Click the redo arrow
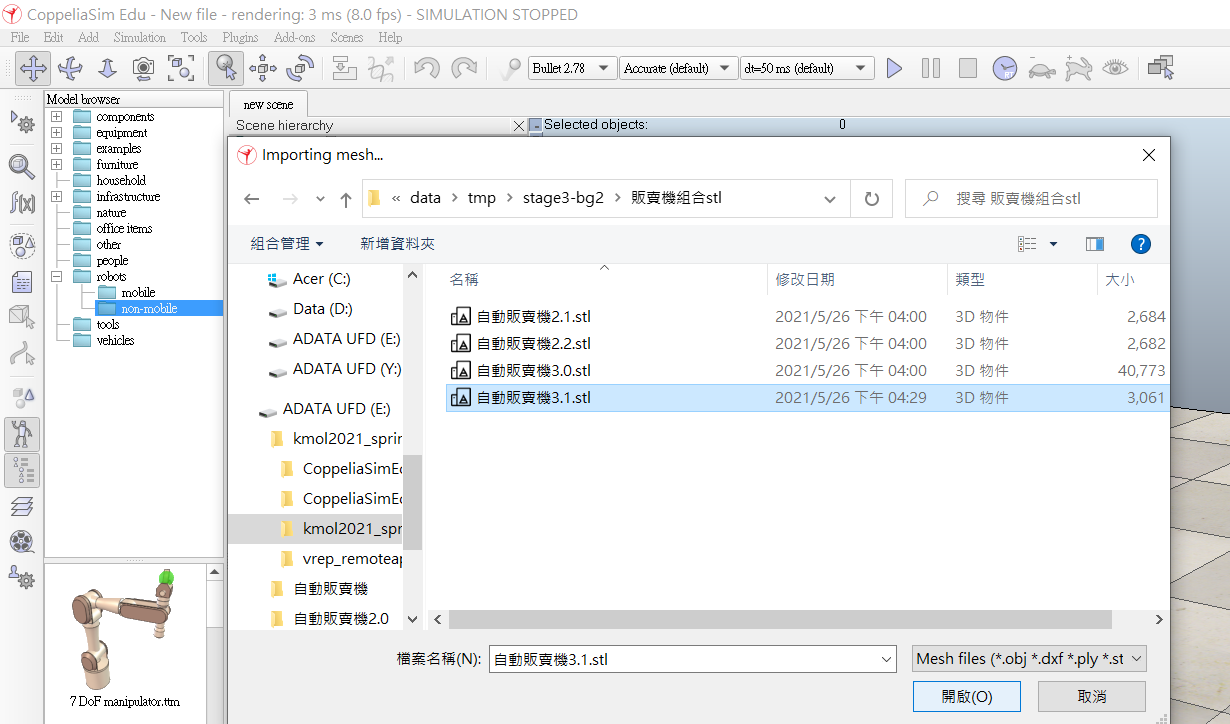 (464, 68)
